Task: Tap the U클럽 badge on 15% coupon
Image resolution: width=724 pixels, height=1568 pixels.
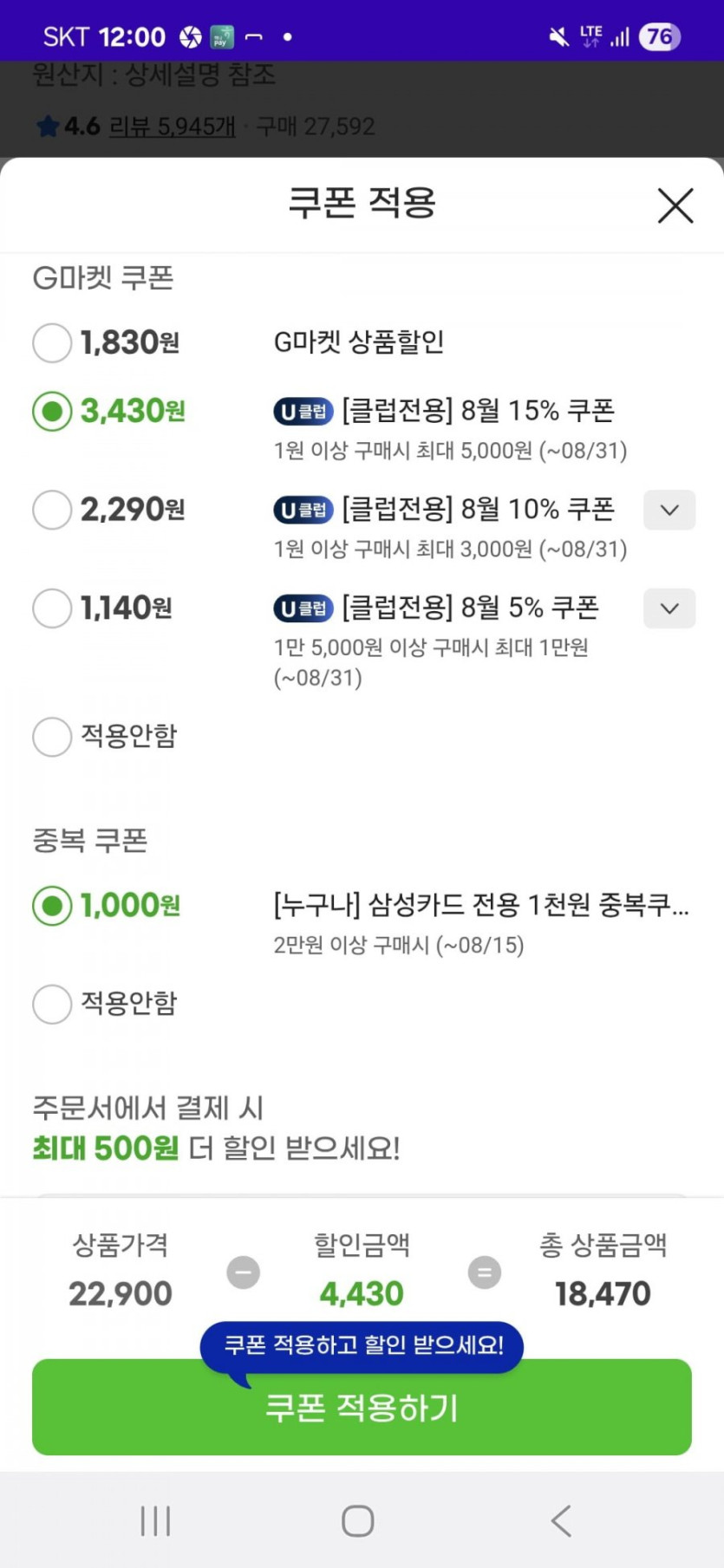Action: (303, 412)
